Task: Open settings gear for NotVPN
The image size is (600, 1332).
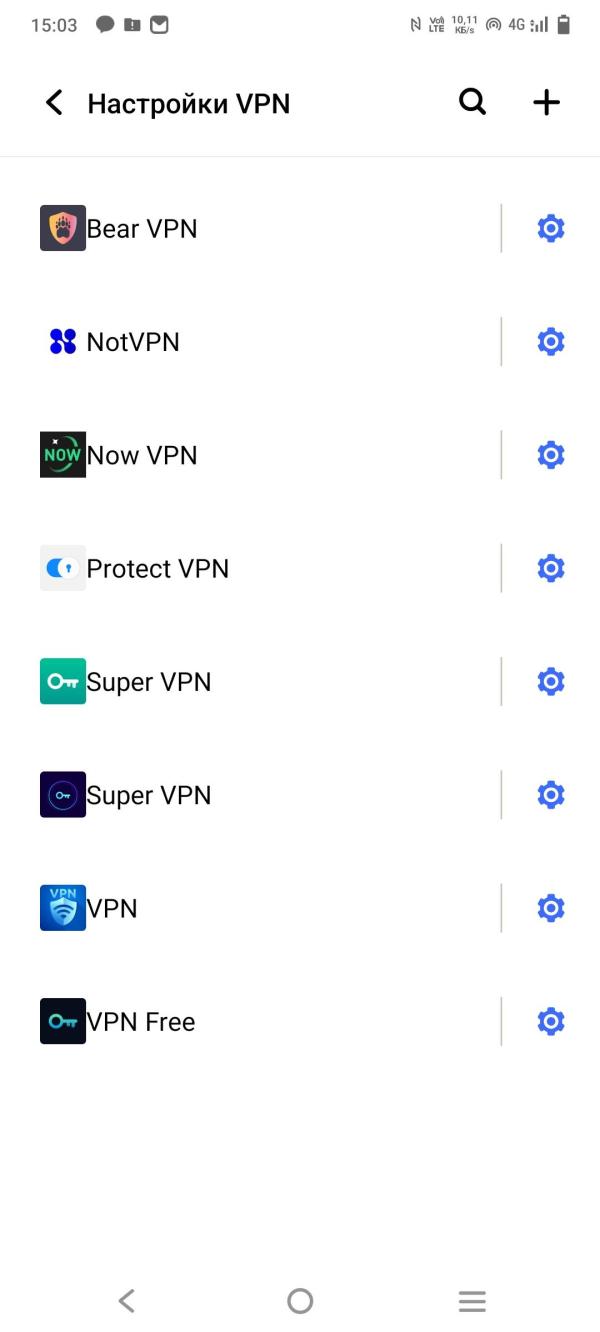Action: pos(551,342)
